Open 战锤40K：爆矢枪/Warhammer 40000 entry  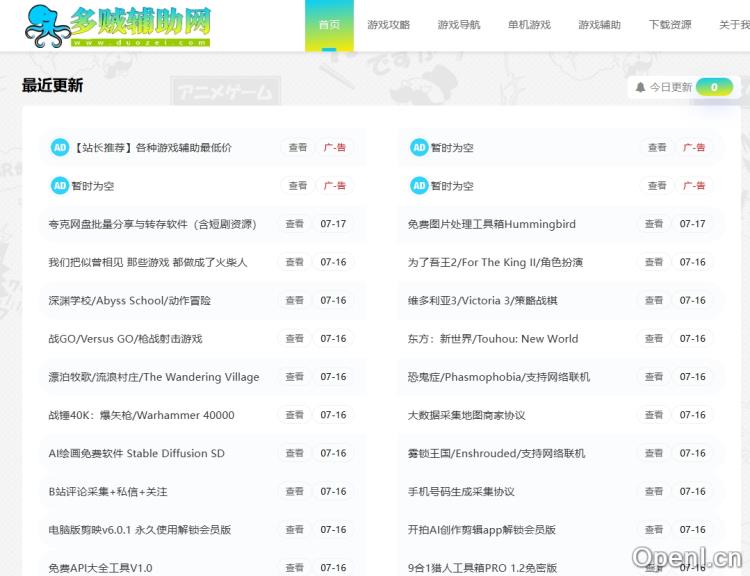141,415
